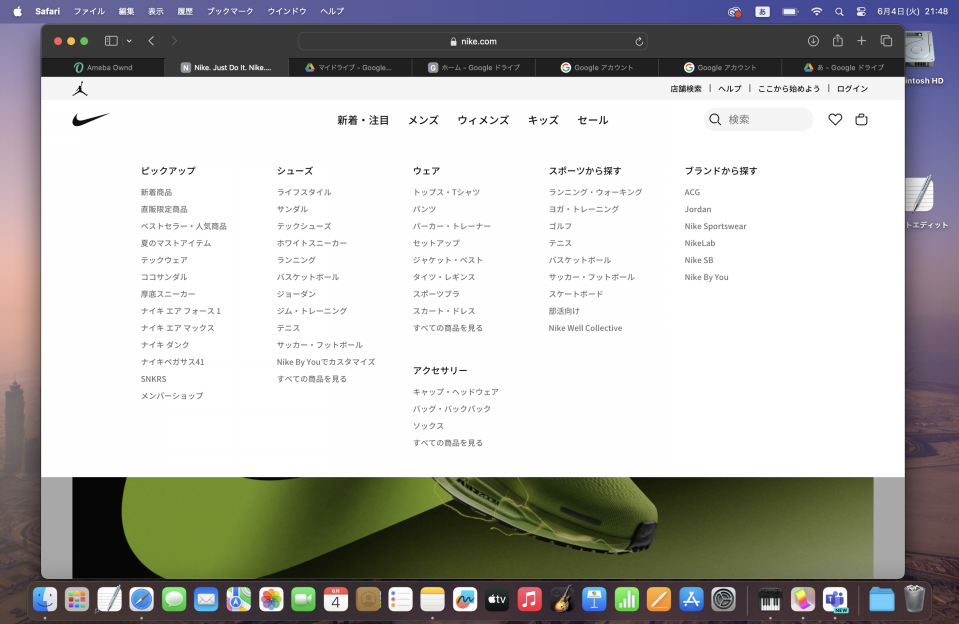Open the キッズ navigation menu
This screenshot has height=624, width=959.
pyautogui.click(x=543, y=120)
